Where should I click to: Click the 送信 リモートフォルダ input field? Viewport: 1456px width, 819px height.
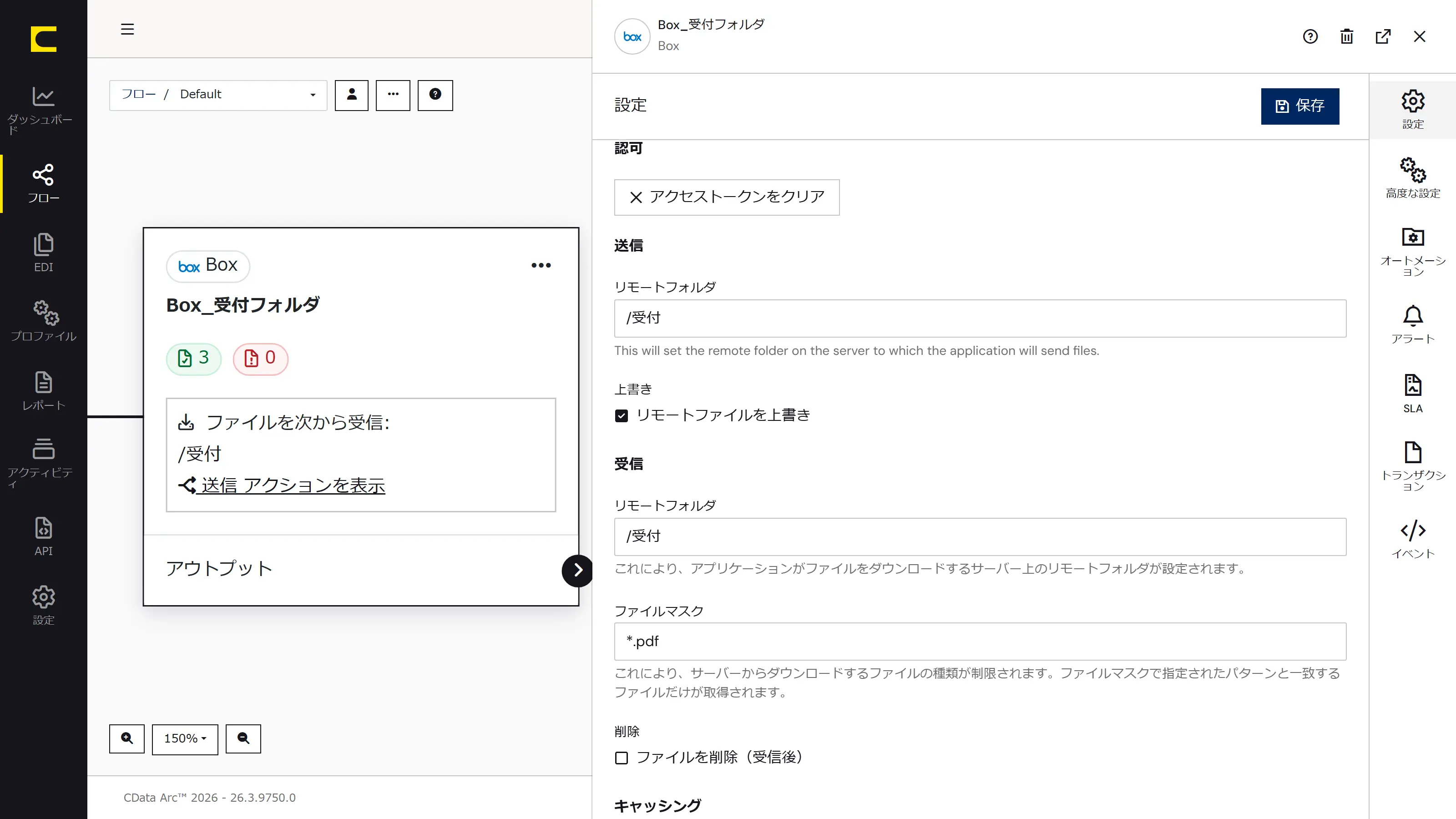(980, 318)
